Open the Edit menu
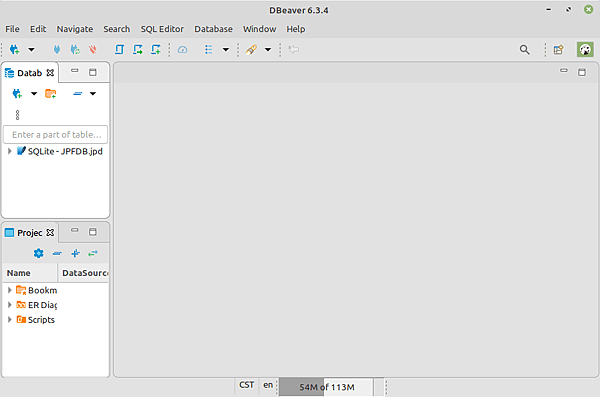This screenshot has height=397, width=600. click(x=38, y=29)
